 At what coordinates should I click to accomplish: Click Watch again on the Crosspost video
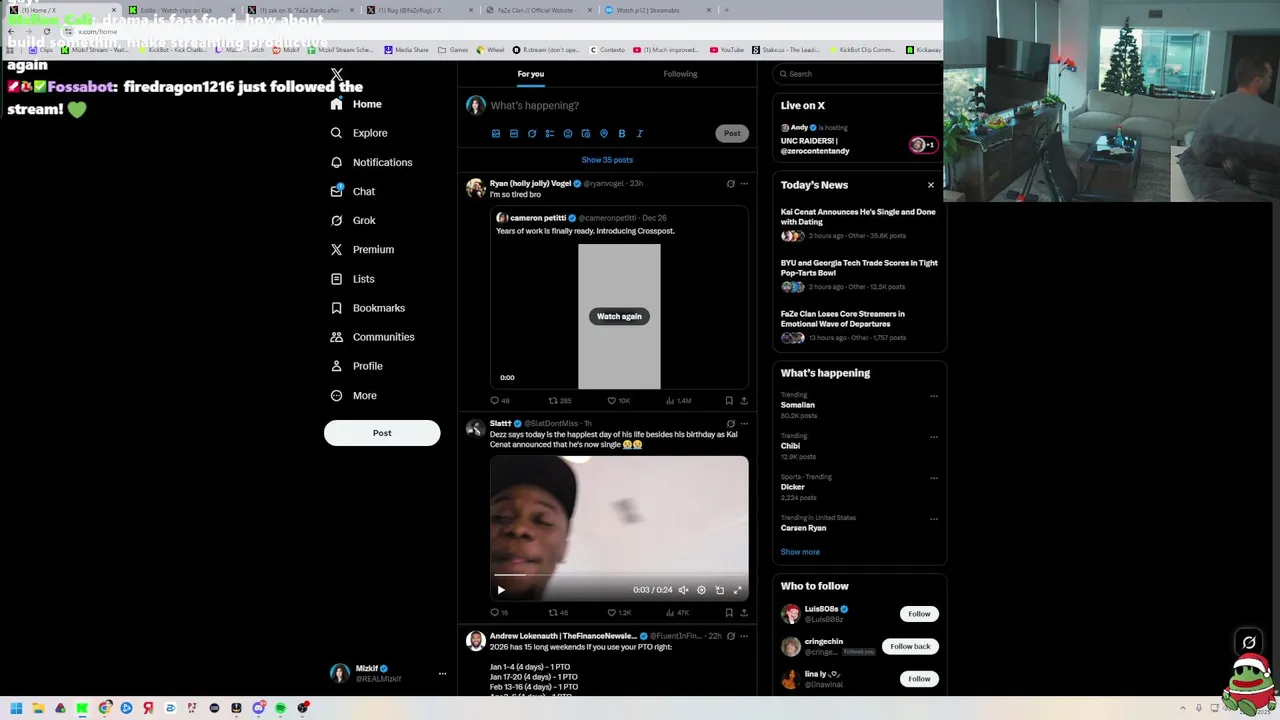click(x=619, y=316)
